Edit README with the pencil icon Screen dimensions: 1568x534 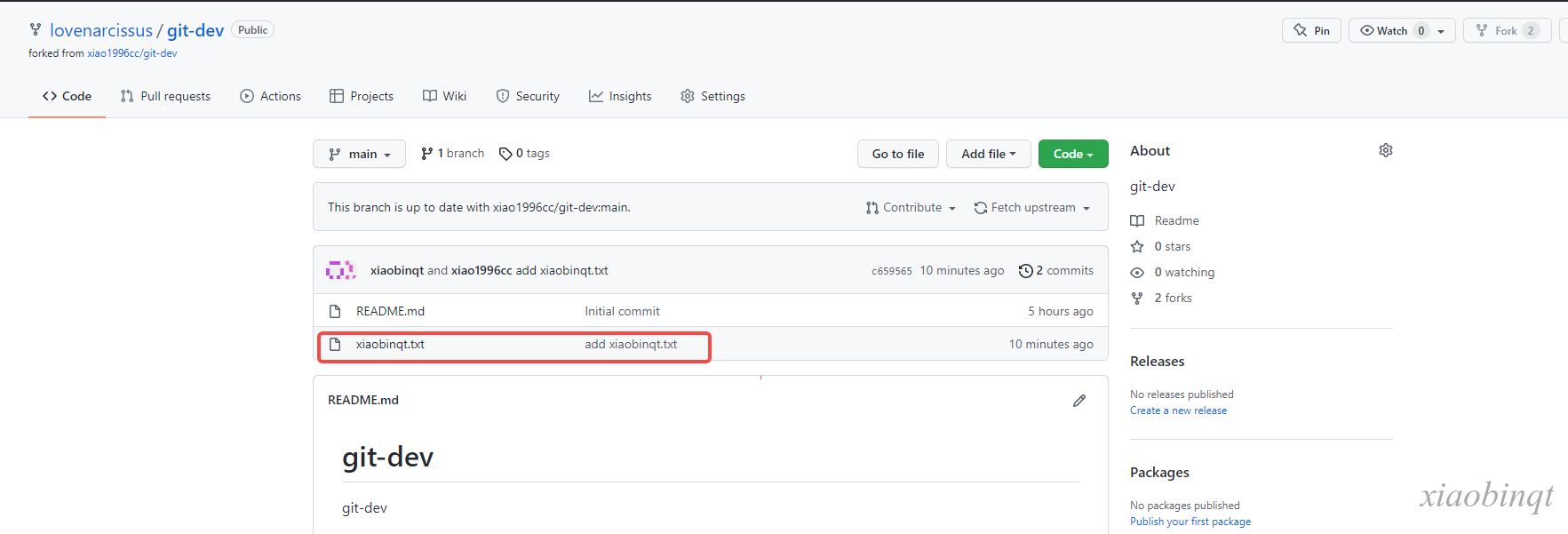point(1079,401)
